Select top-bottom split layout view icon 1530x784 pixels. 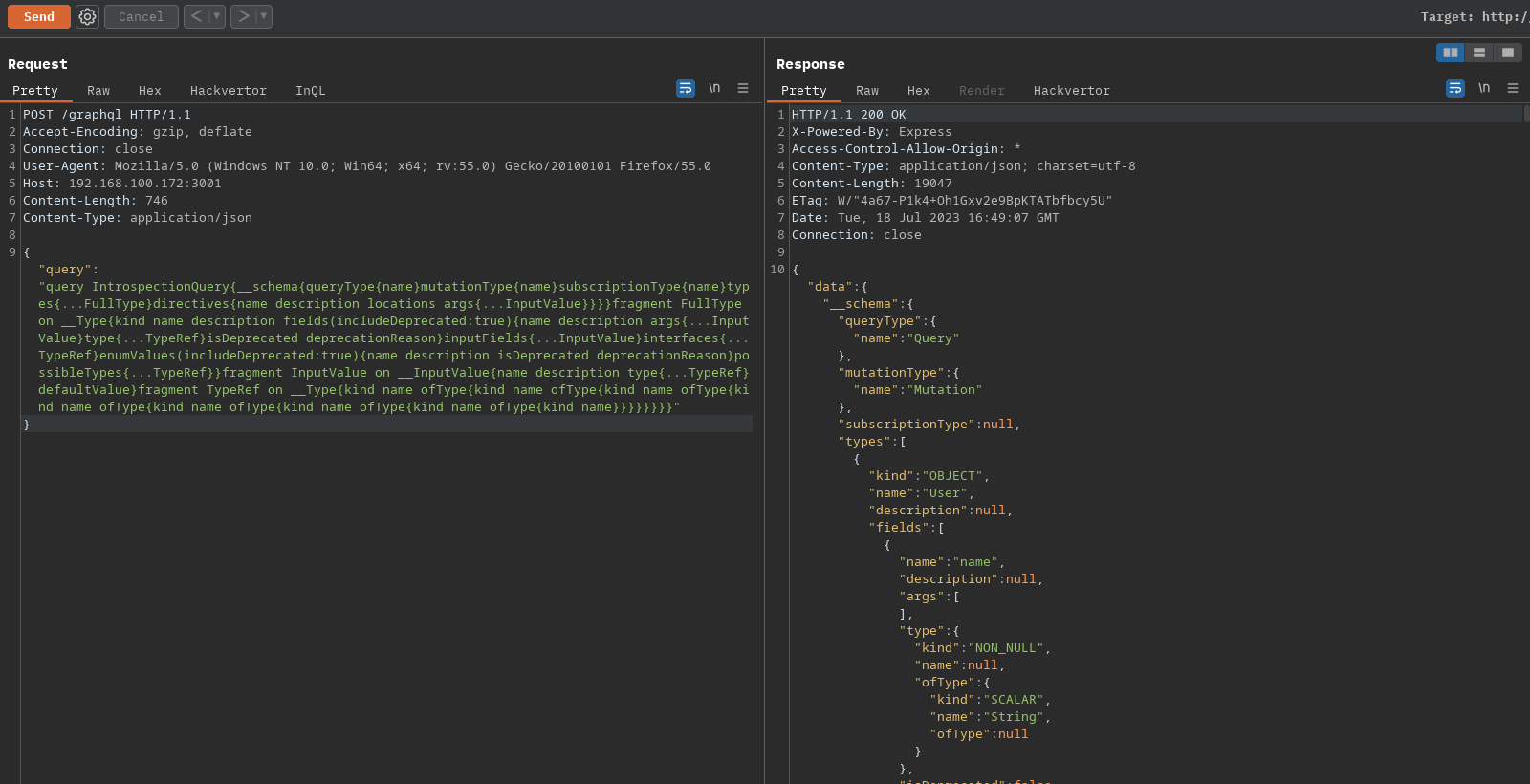click(1479, 53)
